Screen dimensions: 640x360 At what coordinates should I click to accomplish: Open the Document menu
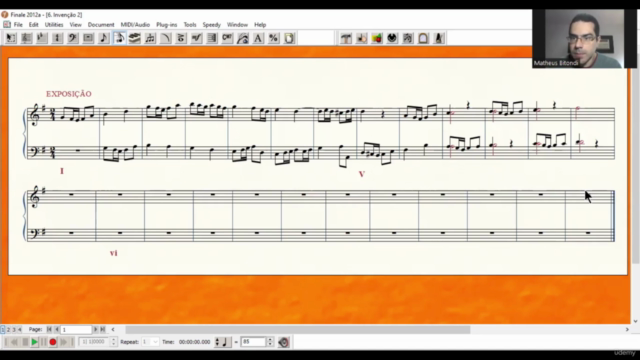[x=101, y=24]
